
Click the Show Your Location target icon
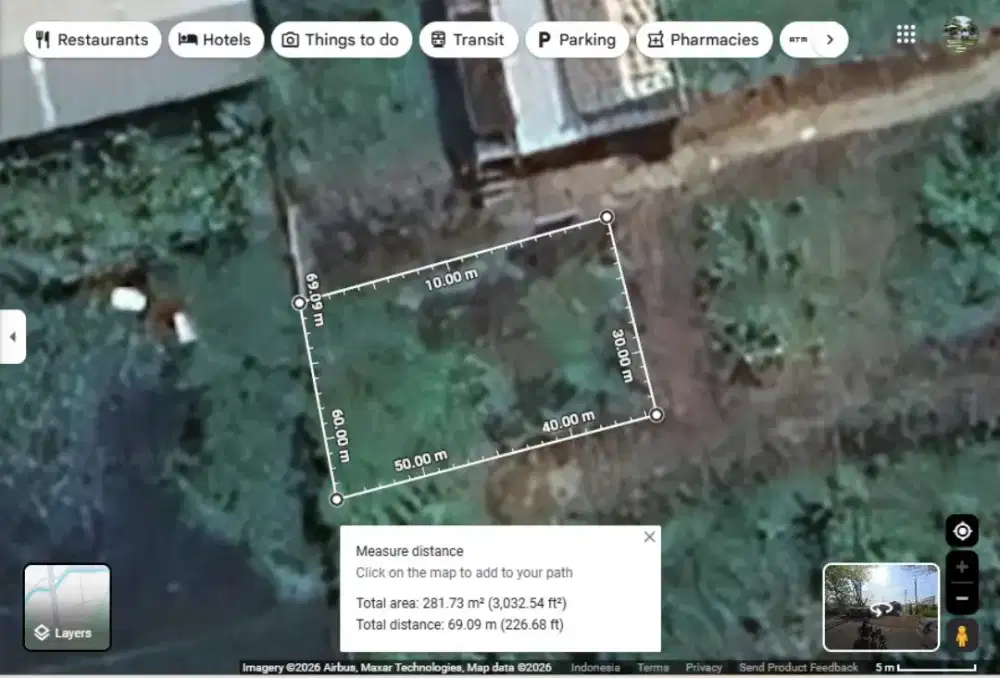click(962, 530)
